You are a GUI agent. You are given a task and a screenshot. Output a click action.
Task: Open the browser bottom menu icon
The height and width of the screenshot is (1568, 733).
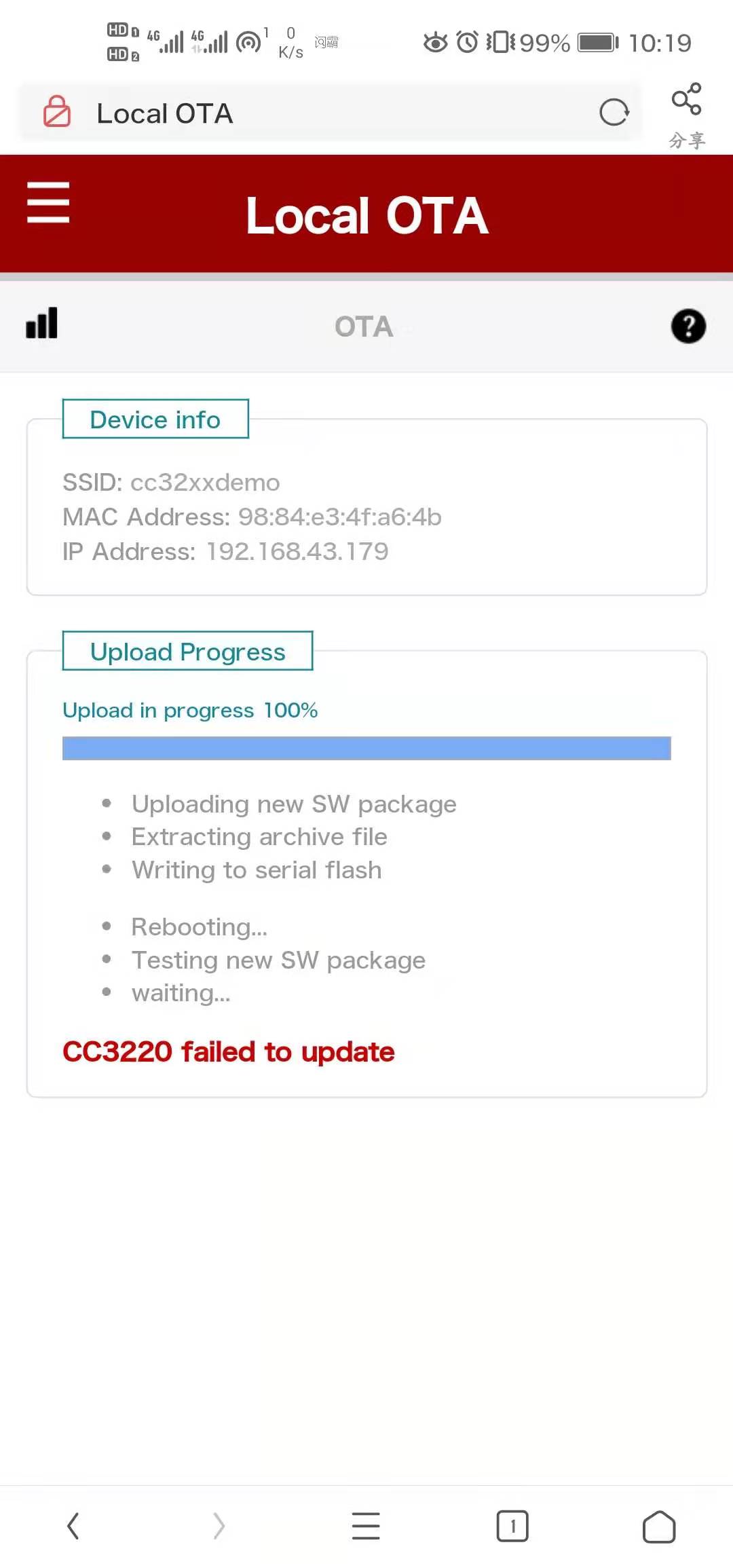(x=366, y=1527)
